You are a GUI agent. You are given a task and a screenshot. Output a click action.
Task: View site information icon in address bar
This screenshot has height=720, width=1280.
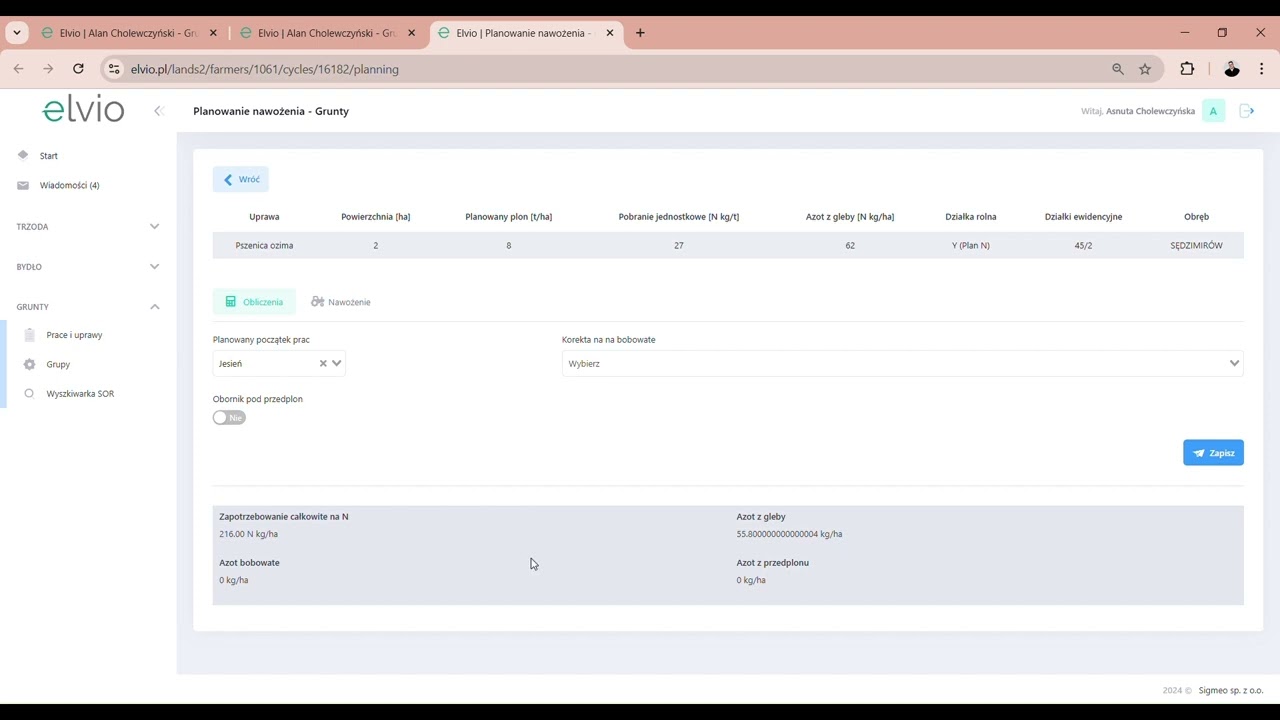click(x=113, y=69)
